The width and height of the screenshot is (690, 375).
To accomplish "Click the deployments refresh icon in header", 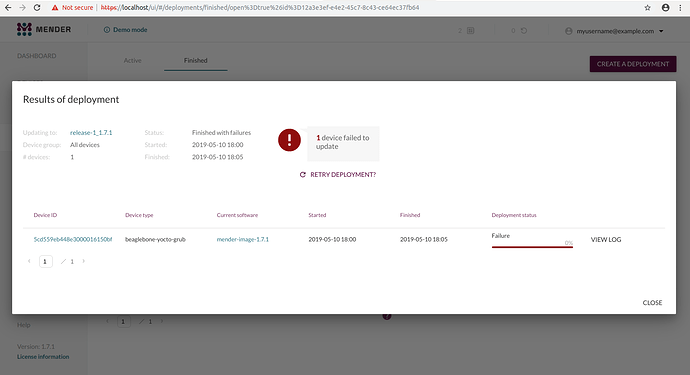I will pos(524,31).
